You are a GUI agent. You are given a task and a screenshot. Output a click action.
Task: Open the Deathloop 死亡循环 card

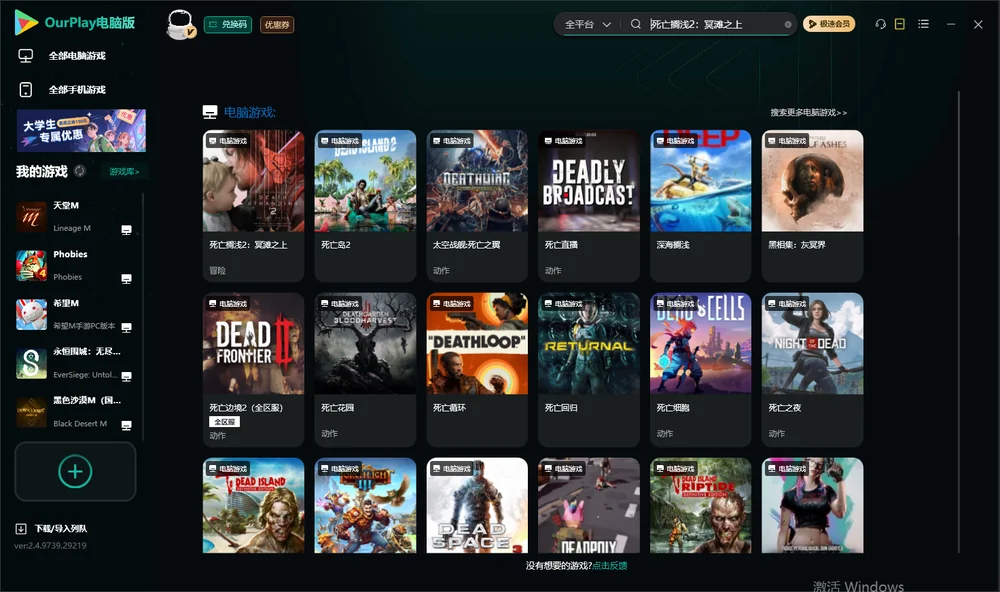coord(477,369)
